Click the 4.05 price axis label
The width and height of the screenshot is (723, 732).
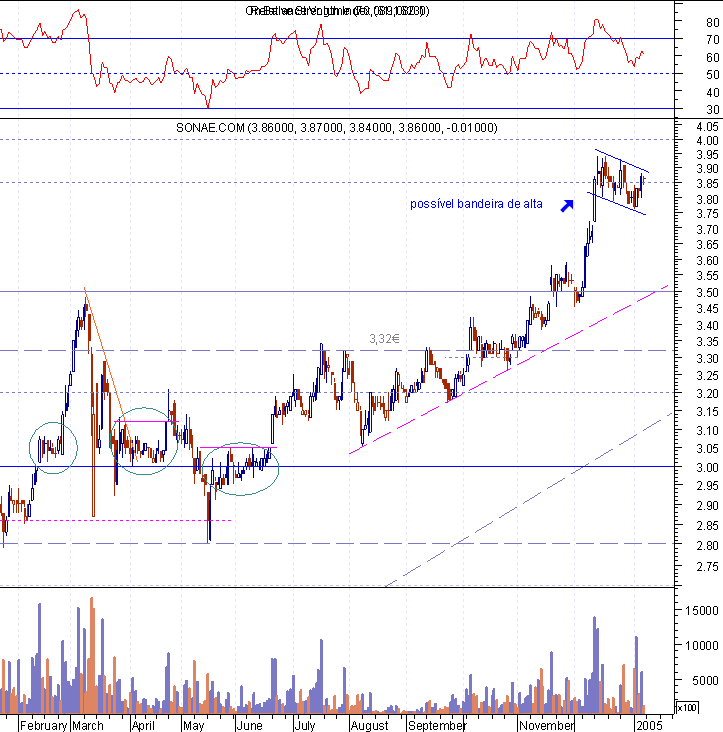pos(707,128)
